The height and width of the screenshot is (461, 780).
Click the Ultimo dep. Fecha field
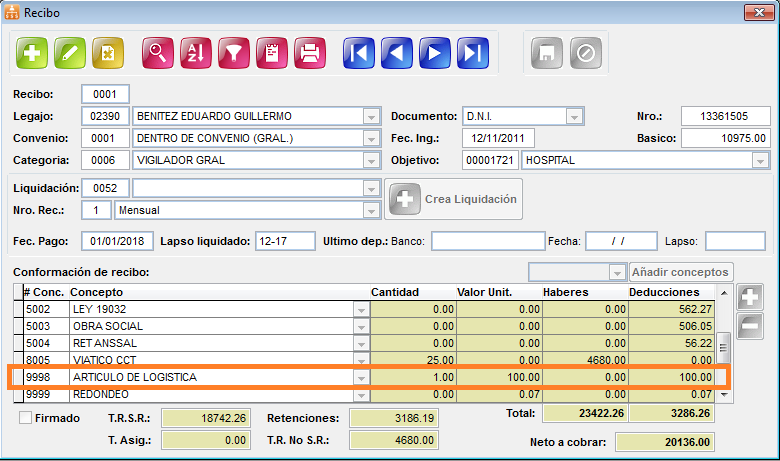coord(621,241)
